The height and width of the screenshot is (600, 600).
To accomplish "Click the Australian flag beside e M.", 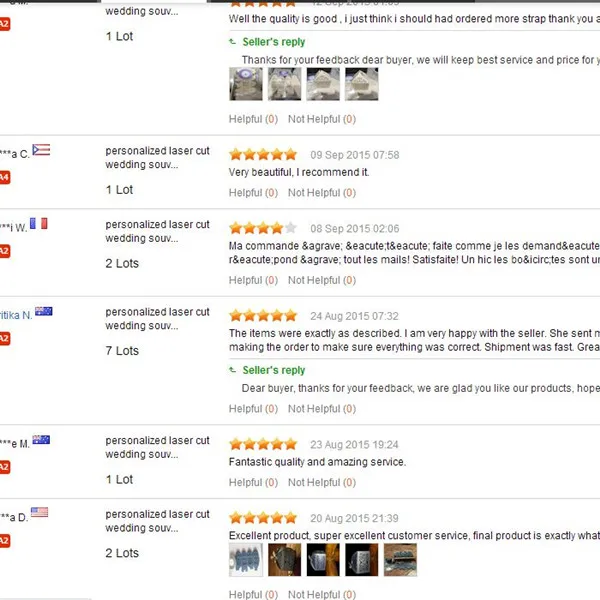I will (x=41, y=440).
